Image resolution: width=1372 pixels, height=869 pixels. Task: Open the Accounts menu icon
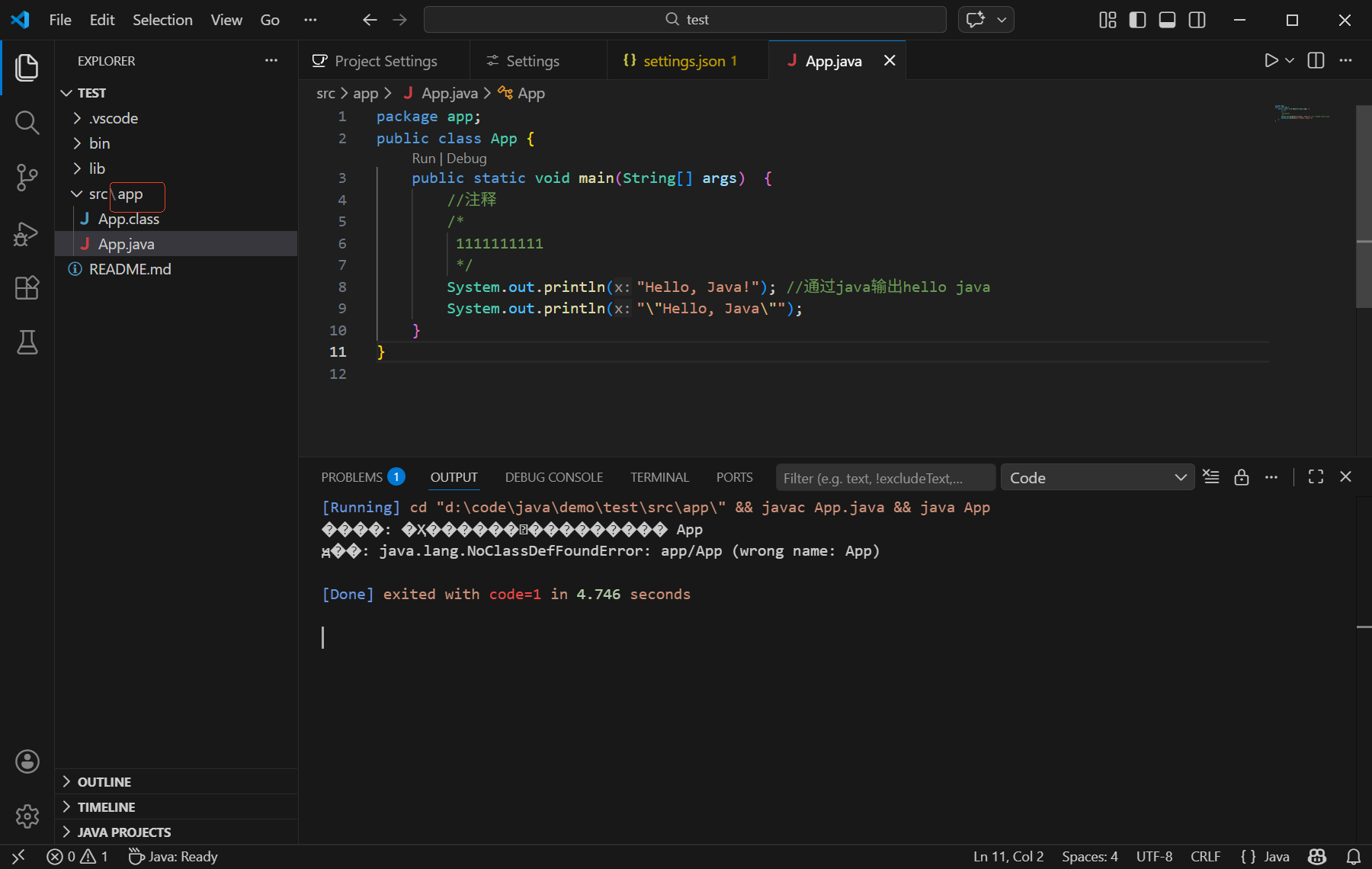pos(27,762)
